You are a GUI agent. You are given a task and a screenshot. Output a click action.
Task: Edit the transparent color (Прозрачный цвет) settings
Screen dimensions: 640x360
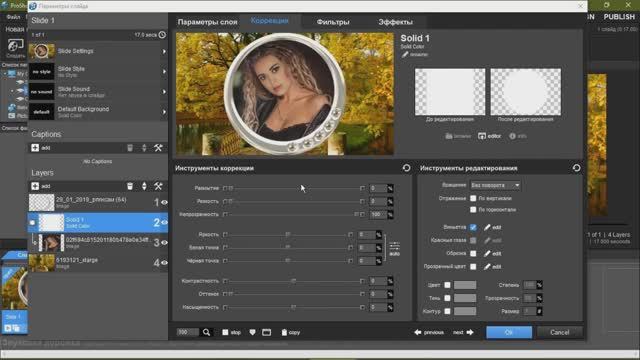pos(493,267)
